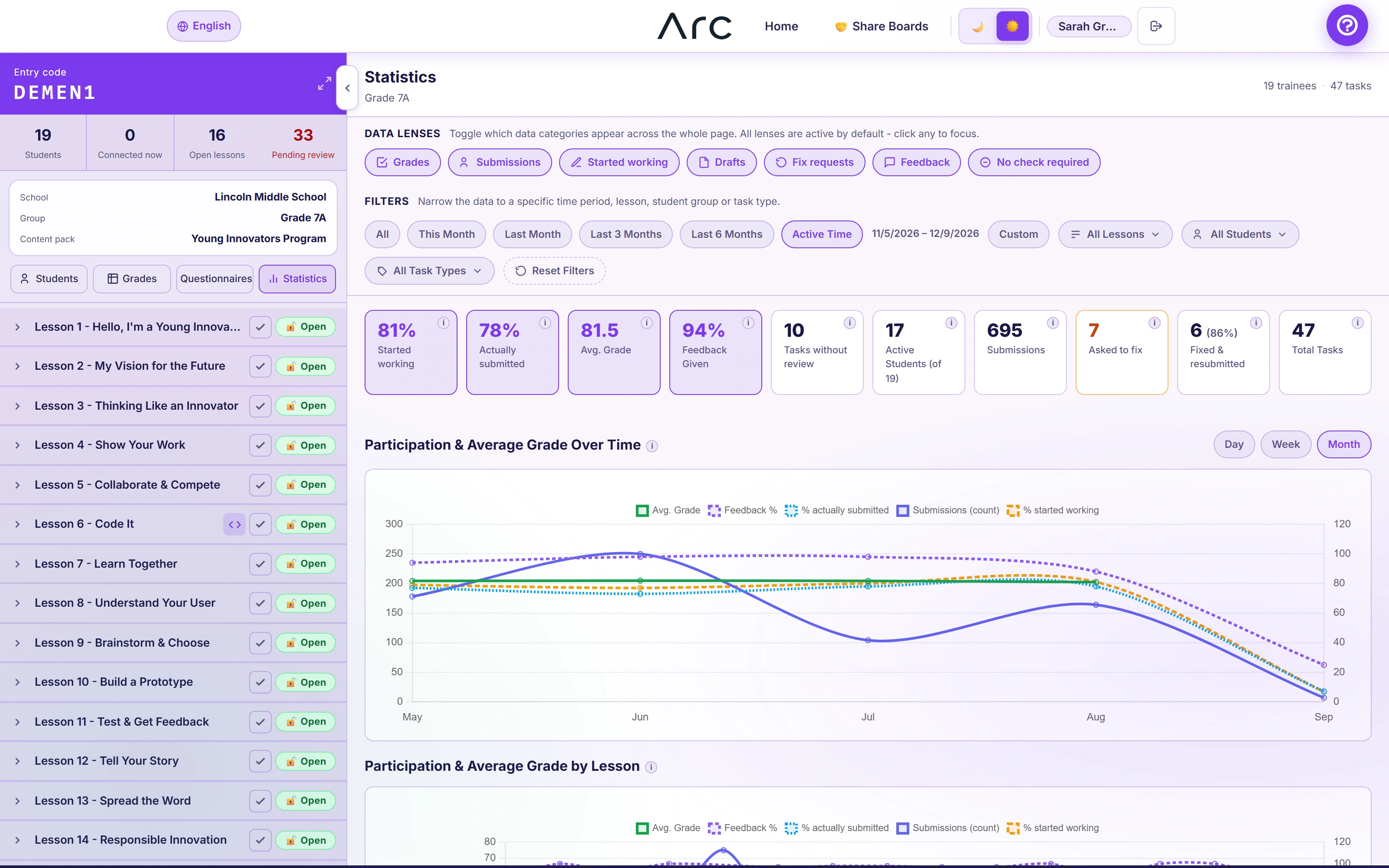Toggle the Fix requests data lens
This screenshot has width=1389, height=868.
(x=814, y=162)
